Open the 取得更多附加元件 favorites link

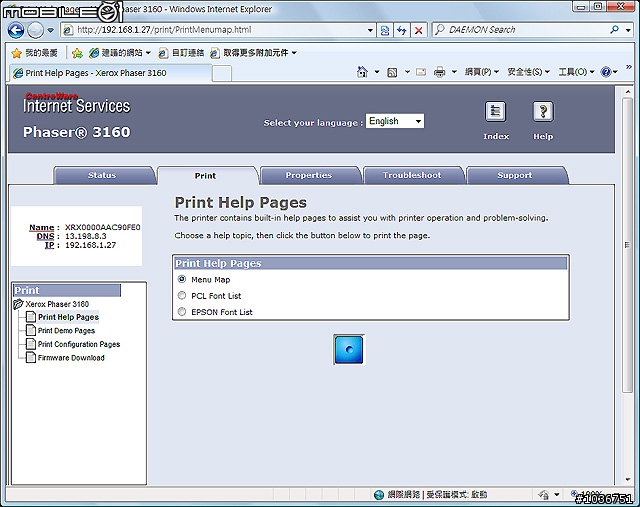[253, 53]
